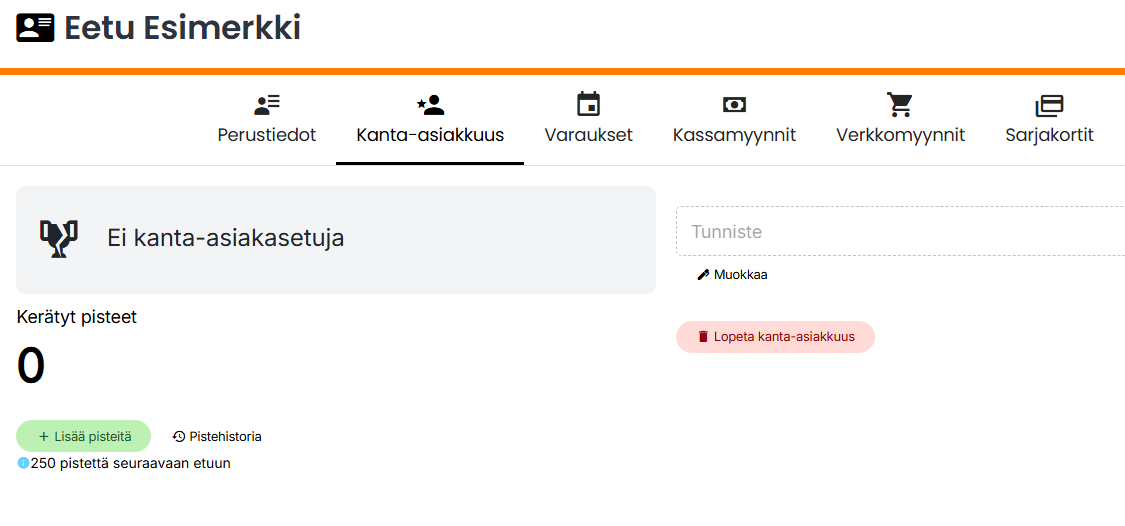Image resolution: width=1125 pixels, height=526 pixels.
Task: Click the broken trophy icon
Action: [x=58, y=239]
